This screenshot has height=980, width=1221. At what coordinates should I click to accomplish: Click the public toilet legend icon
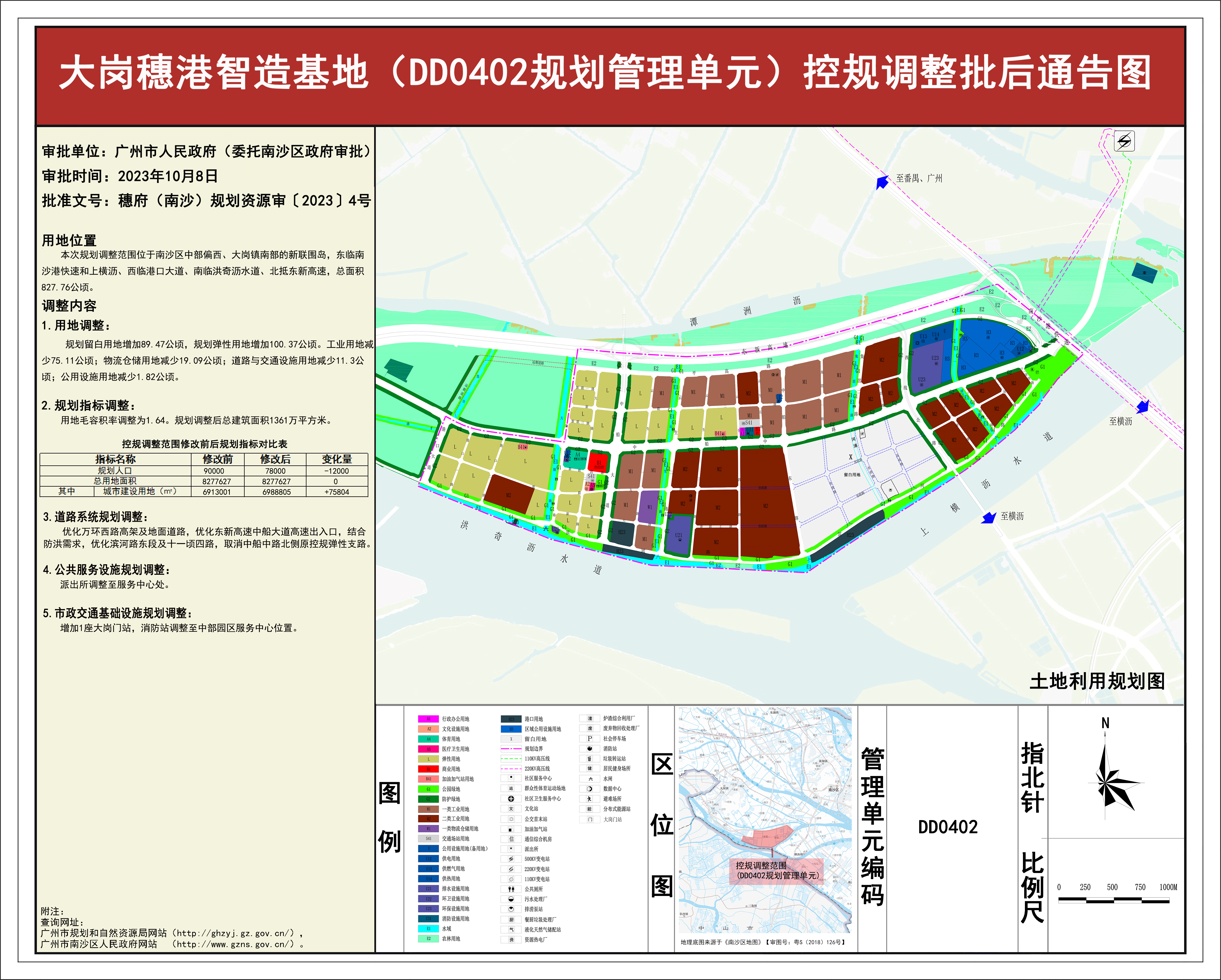[x=511, y=889]
